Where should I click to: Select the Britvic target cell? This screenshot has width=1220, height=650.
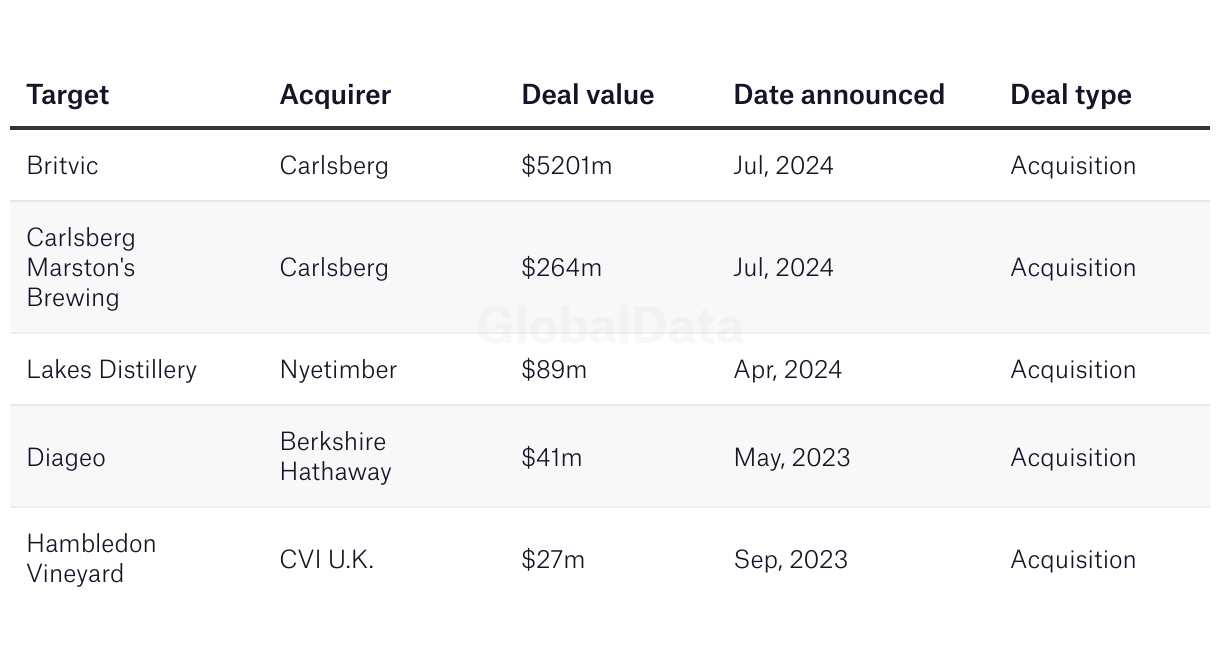point(63,166)
